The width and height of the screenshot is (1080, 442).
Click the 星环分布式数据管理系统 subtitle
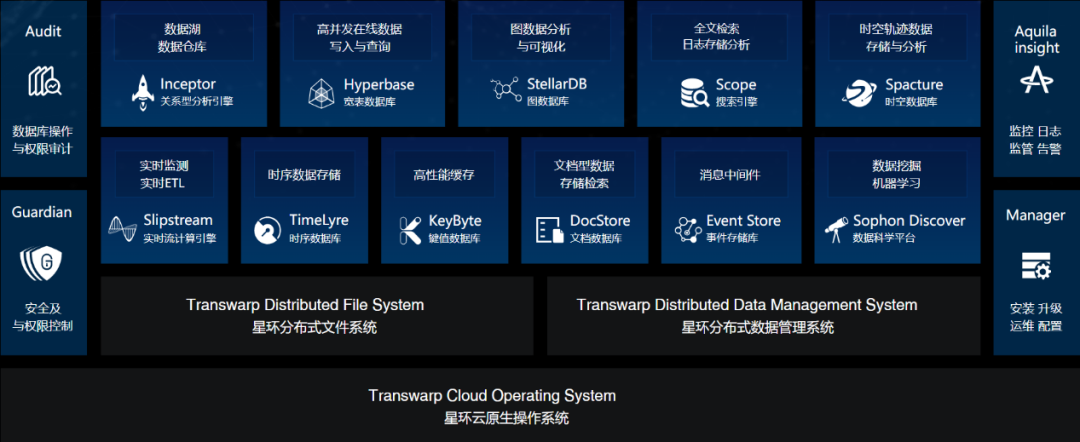click(758, 328)
